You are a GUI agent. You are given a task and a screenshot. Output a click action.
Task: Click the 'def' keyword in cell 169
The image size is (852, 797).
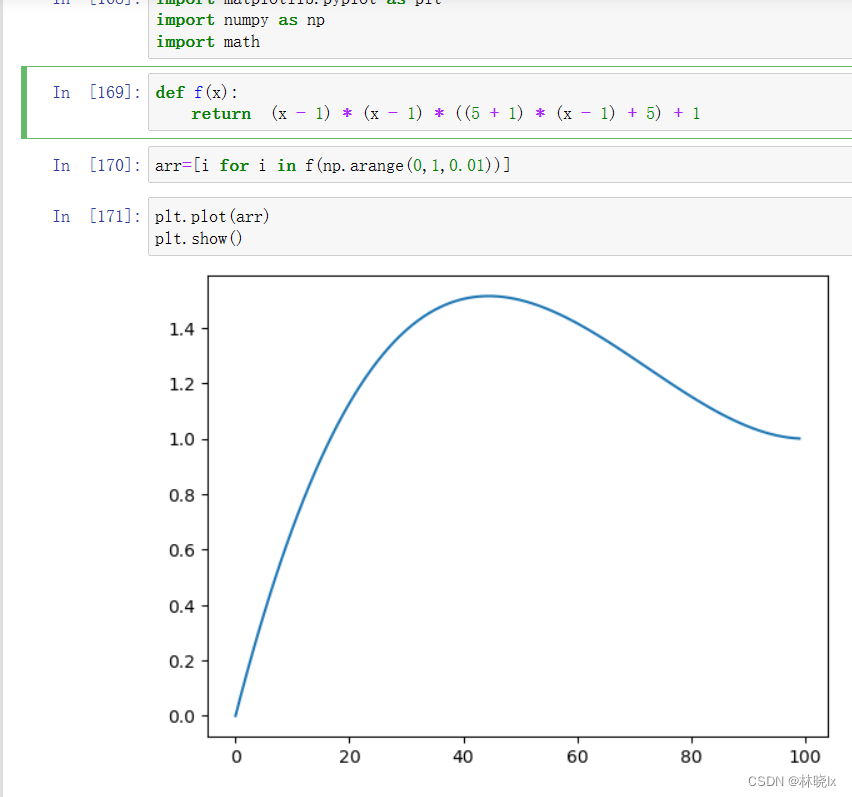(x=170, y=92)
